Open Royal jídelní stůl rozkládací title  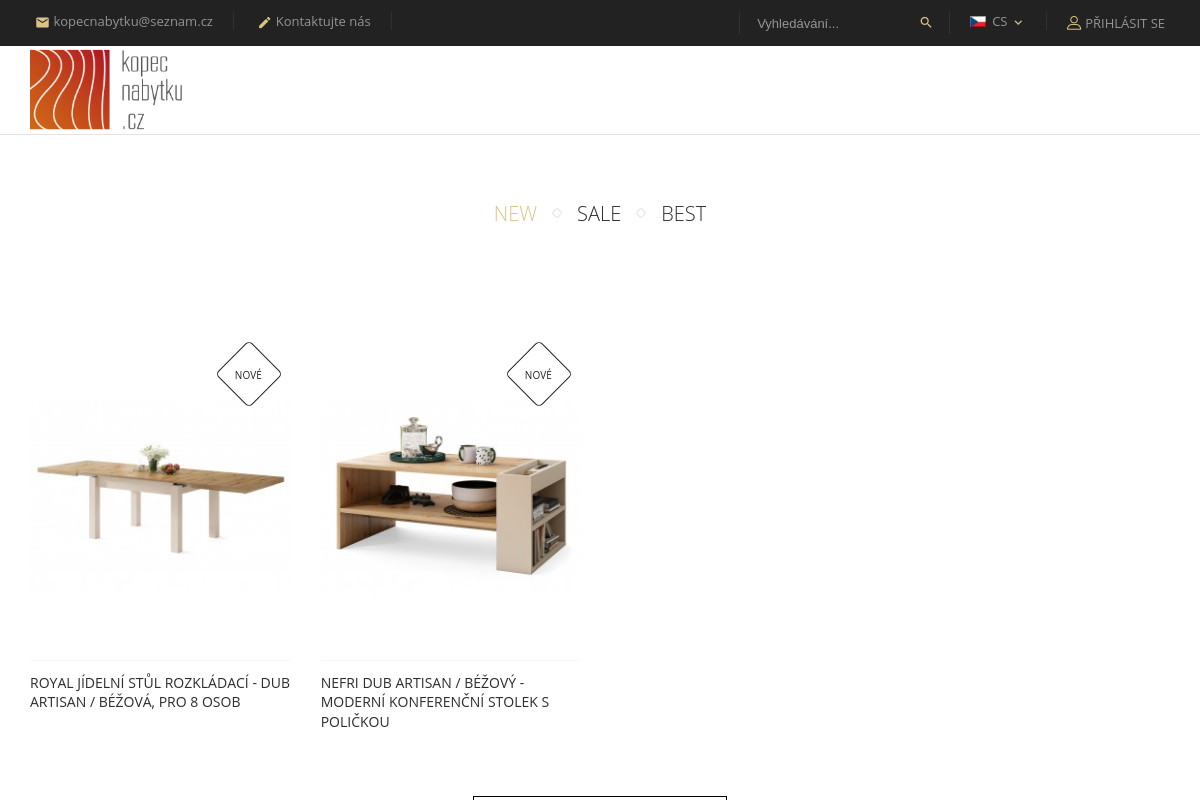point(160,692)
